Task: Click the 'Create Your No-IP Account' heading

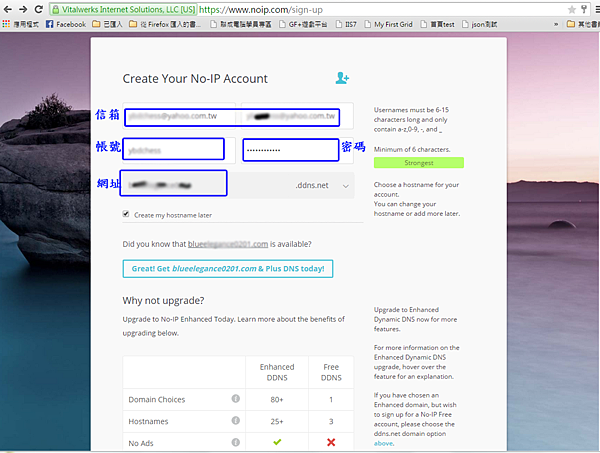Action: [195, 78]
